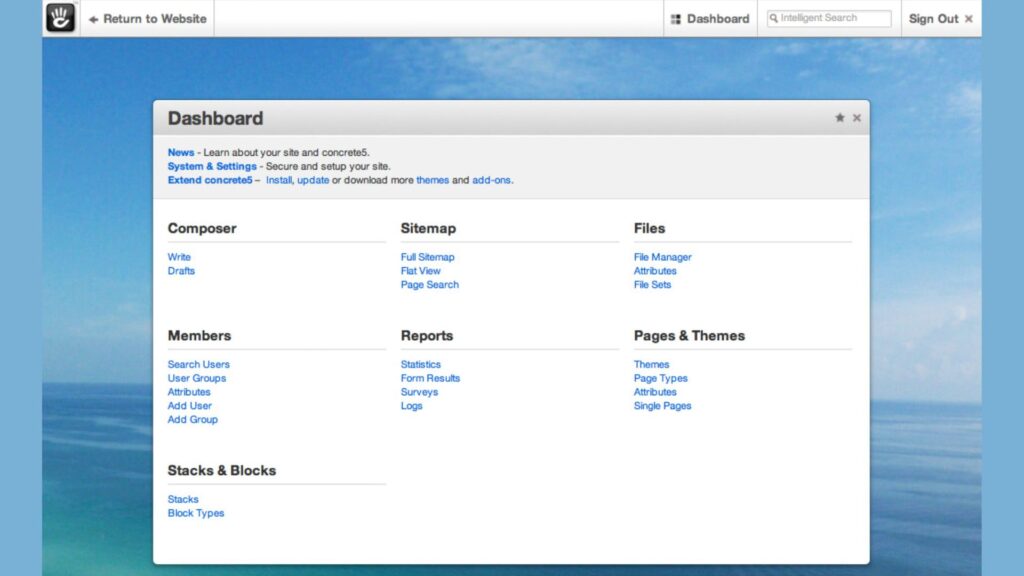Click the Reports section heading

pyautogui.click(x=427, y=335)
